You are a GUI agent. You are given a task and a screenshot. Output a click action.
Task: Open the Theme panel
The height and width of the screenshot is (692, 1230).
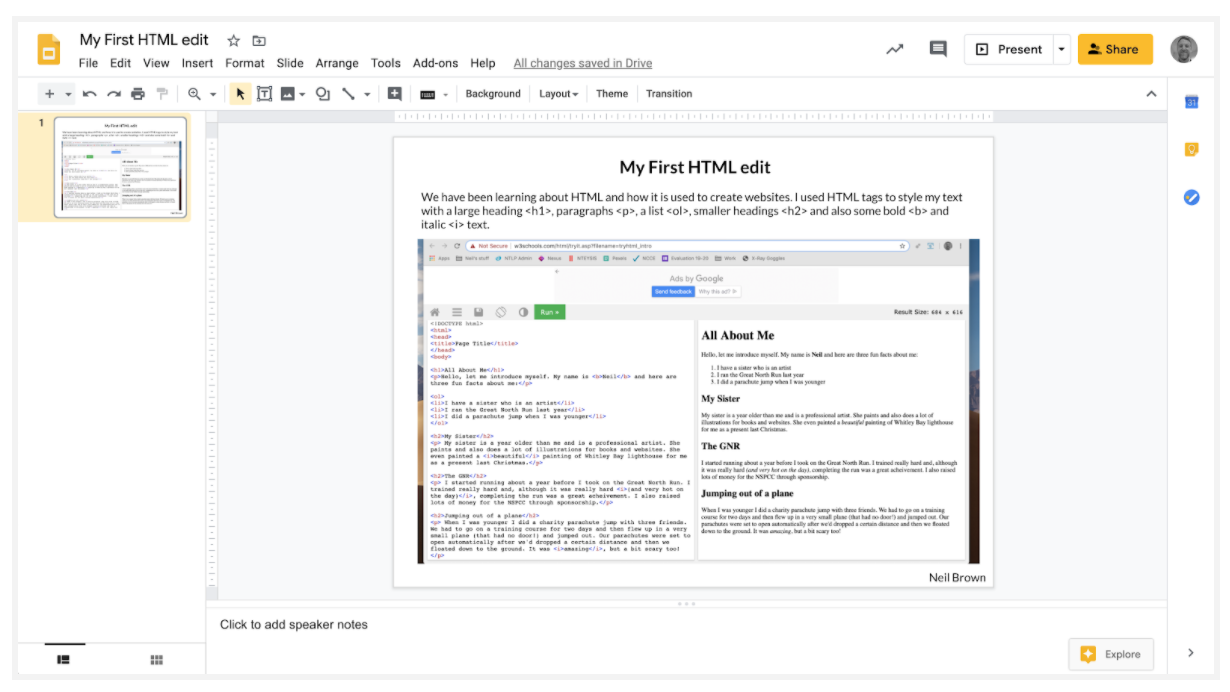pos(612,94)
